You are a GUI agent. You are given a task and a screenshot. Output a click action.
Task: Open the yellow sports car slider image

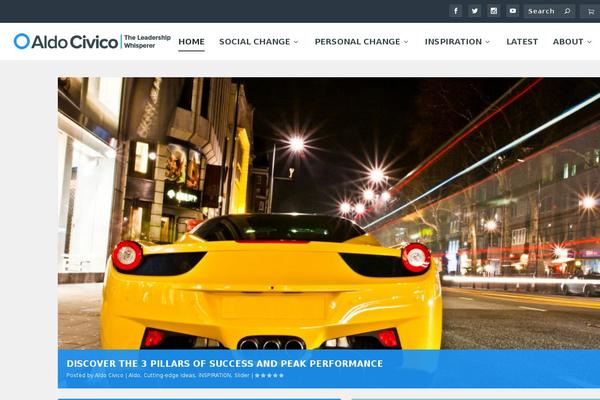tap(329, 213)
